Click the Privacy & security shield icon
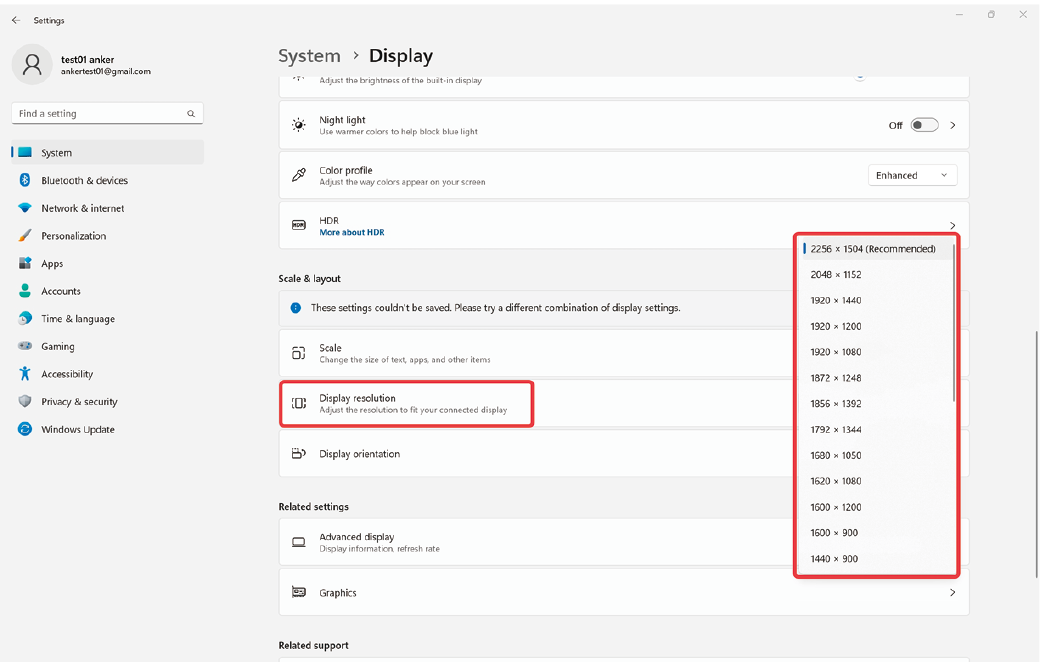Viewport: 1043px width, 662px height. (x=25, y=402)
